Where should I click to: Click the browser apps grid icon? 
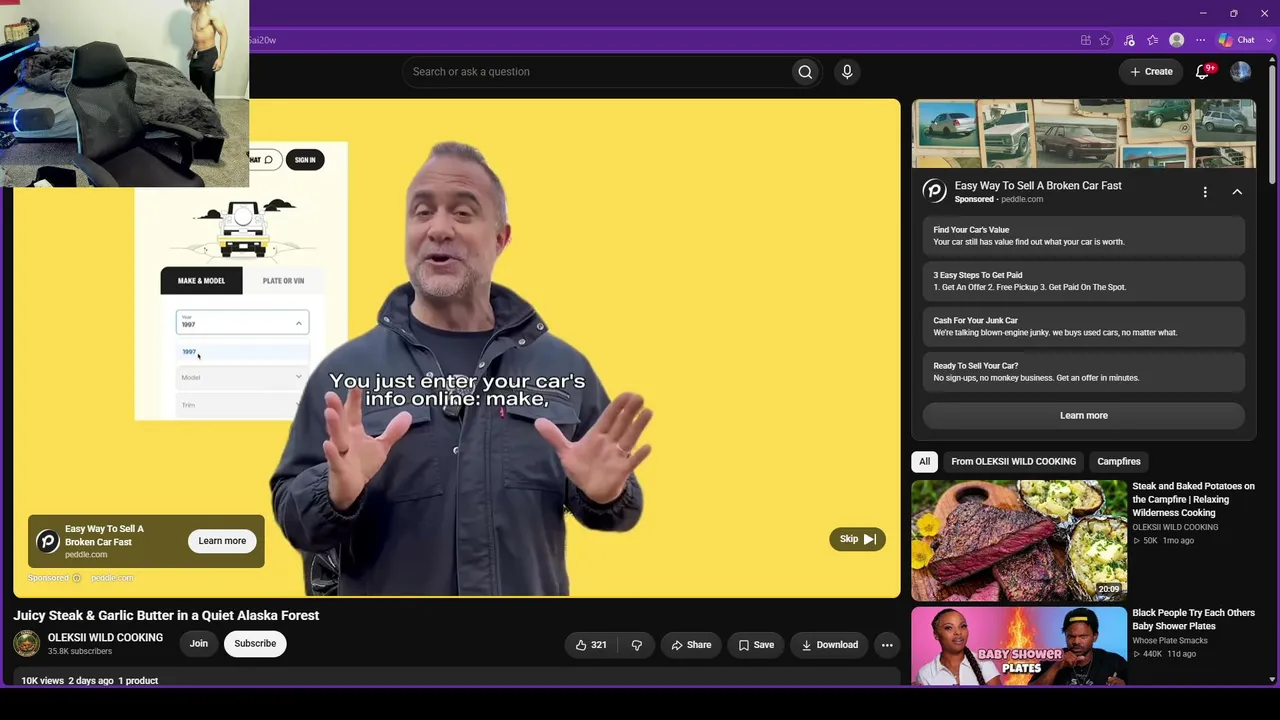pyautogui.click(x=1085, y=40)
